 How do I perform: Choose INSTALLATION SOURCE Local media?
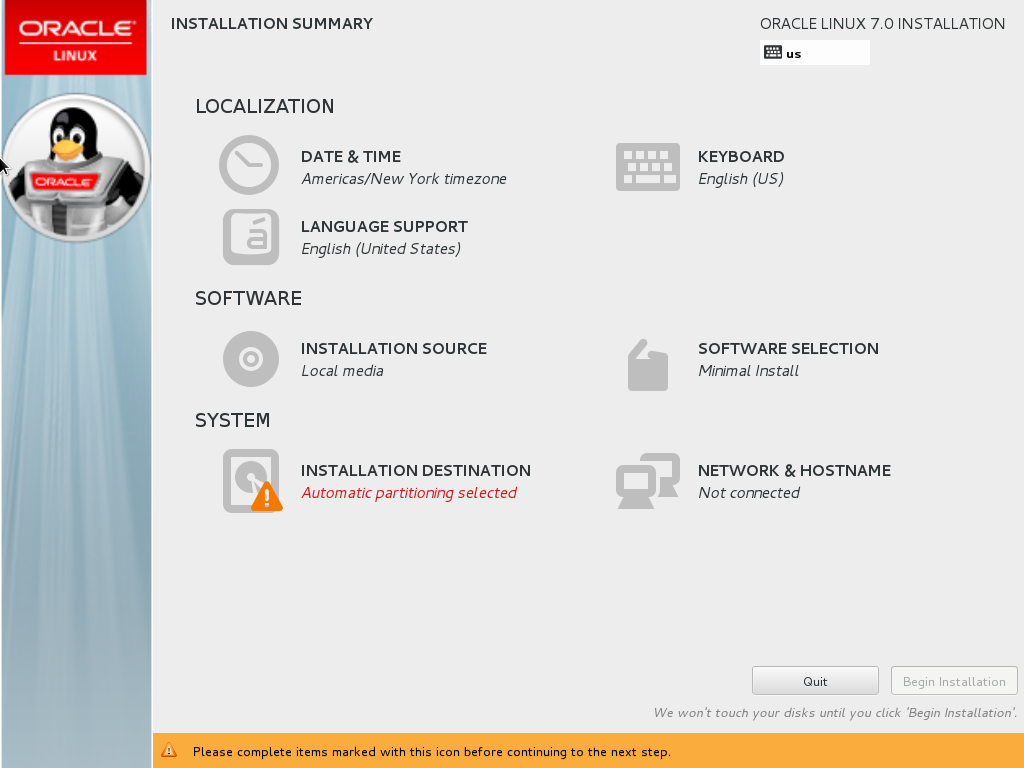(342, 371)
